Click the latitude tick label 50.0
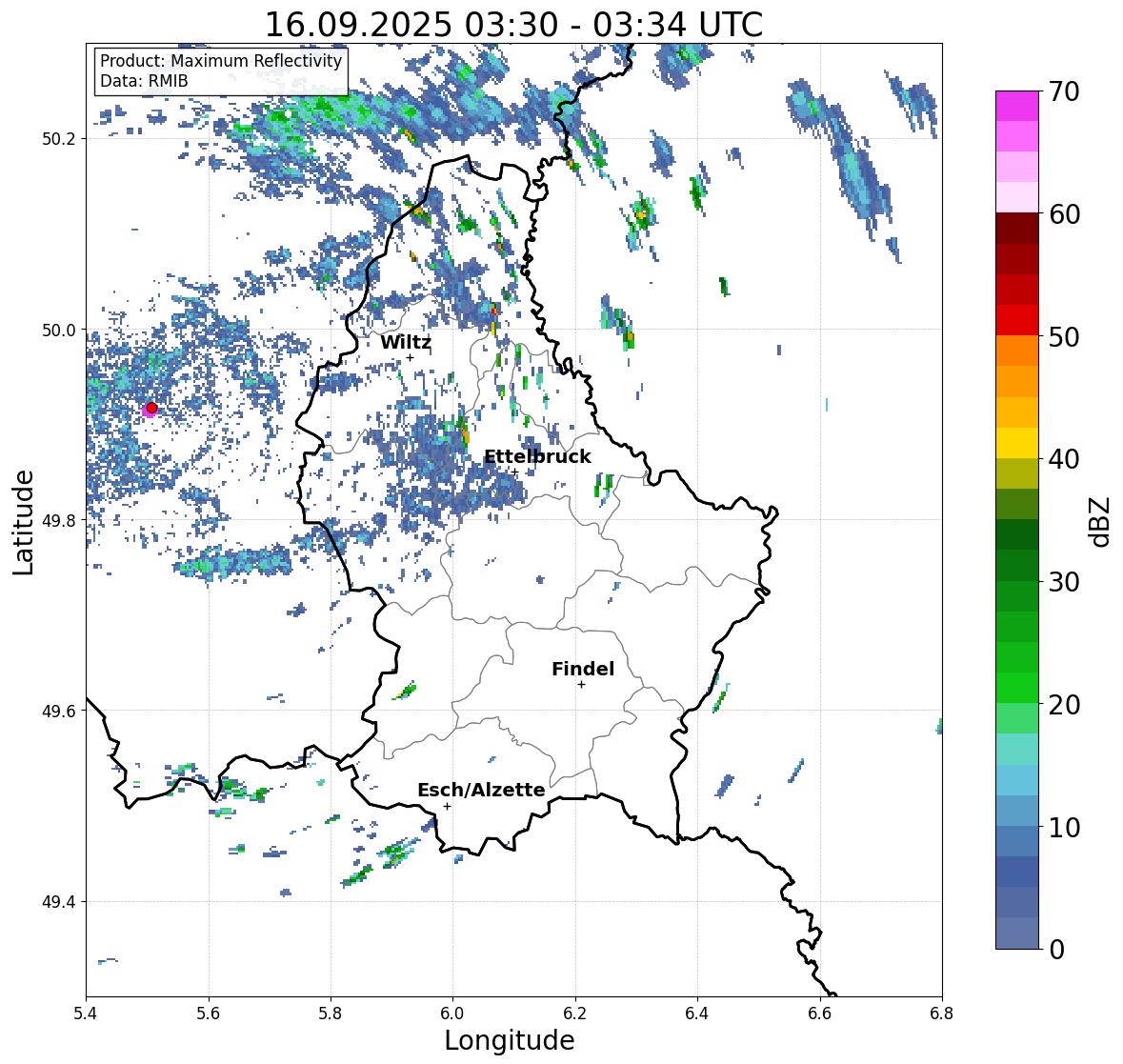The image size is (1123, 1064). pyautogui.click(x=59, y=331)
